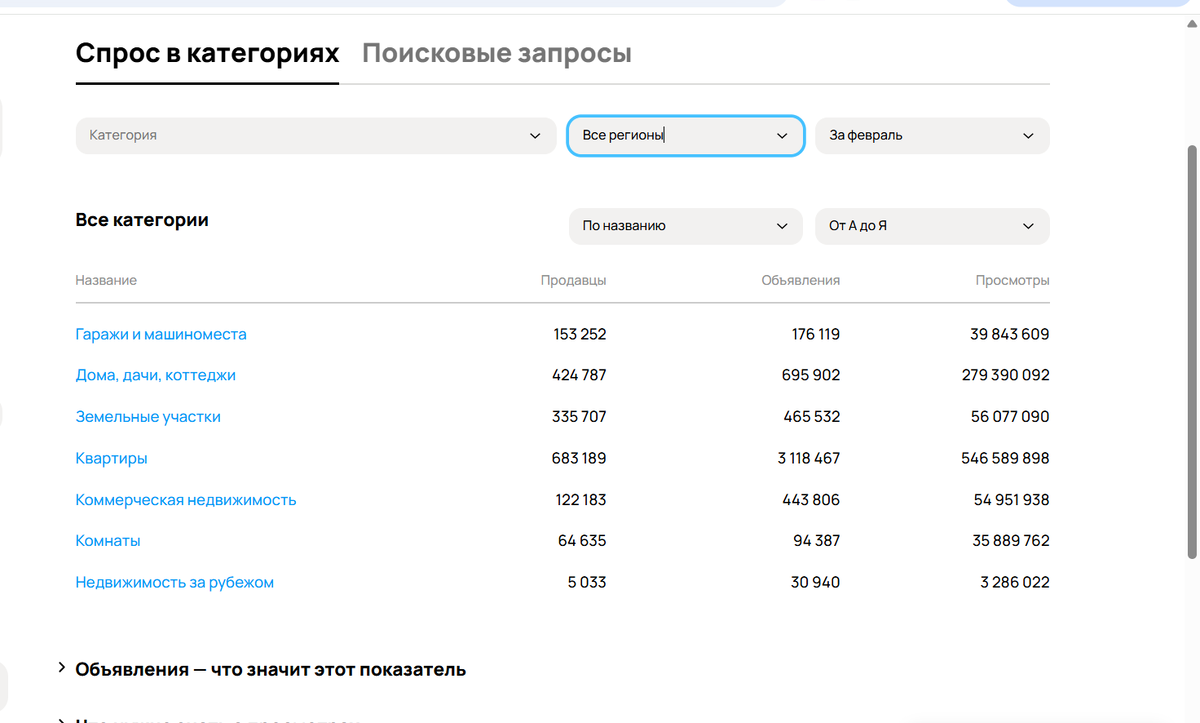Switch to the Поисковые запросы tab

497,53
